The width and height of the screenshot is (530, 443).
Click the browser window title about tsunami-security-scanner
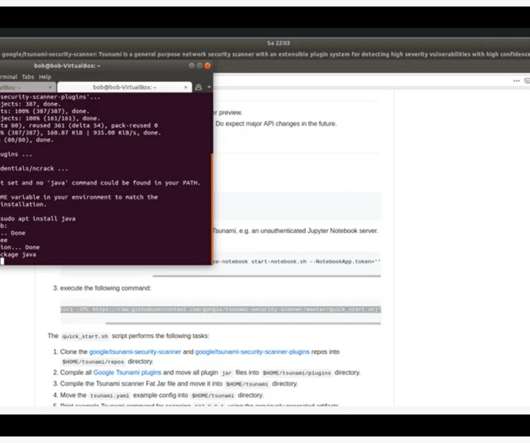[x=265, y=54]
